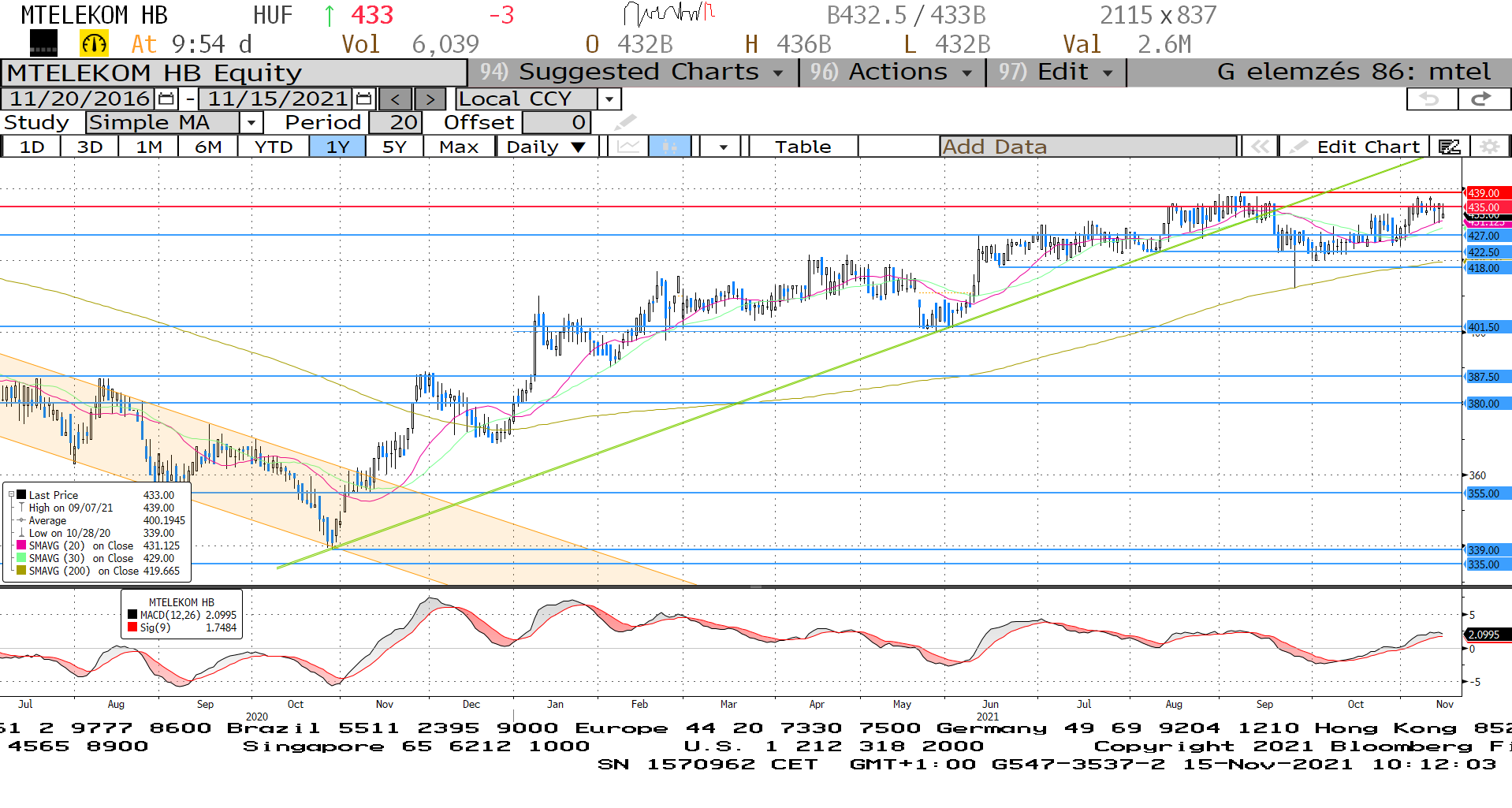Click the Sig(9) red swatch
Viewport: 1512px width, 808px height.
pyautogui.click(x=132, y=627)
